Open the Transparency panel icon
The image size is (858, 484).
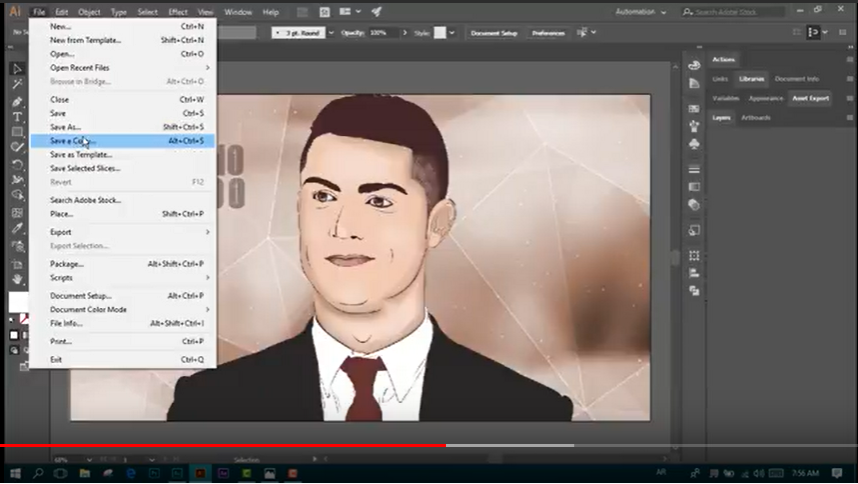694,205
